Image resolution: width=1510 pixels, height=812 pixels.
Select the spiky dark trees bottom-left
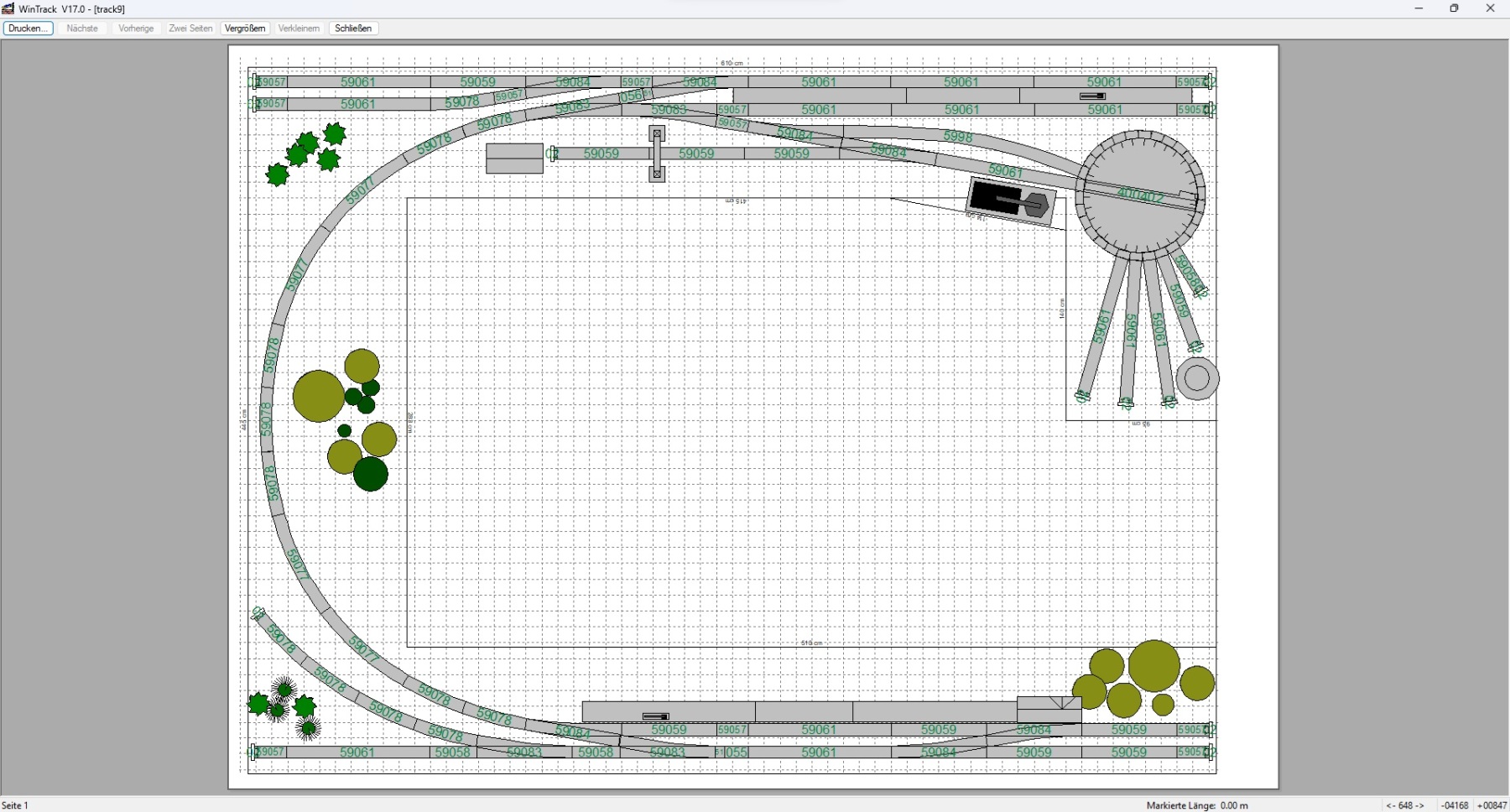click(284, 707)
